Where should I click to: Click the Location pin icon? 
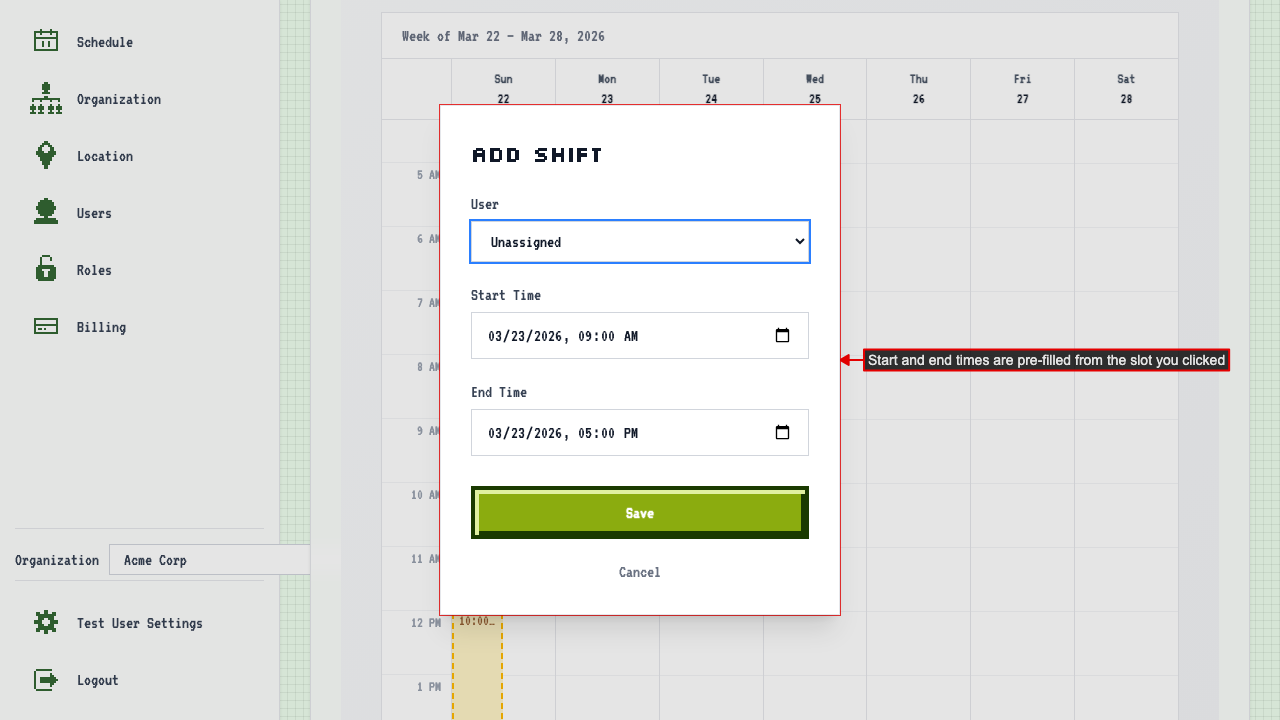click(x=46, y=155)
